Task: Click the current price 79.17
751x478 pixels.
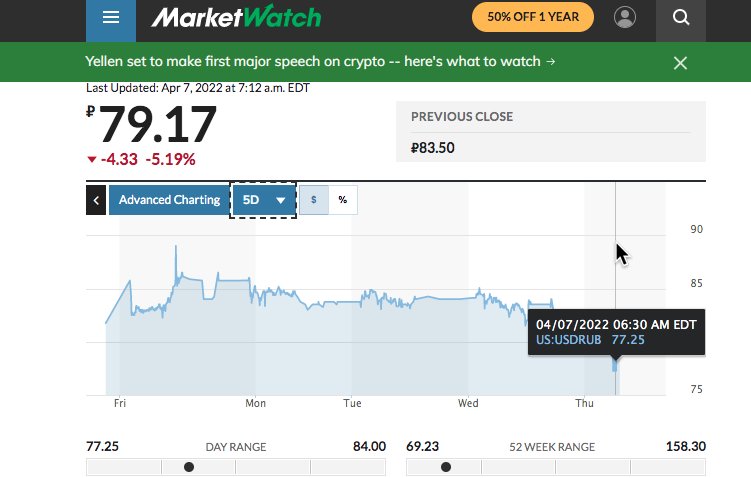Action: (157, 125)
